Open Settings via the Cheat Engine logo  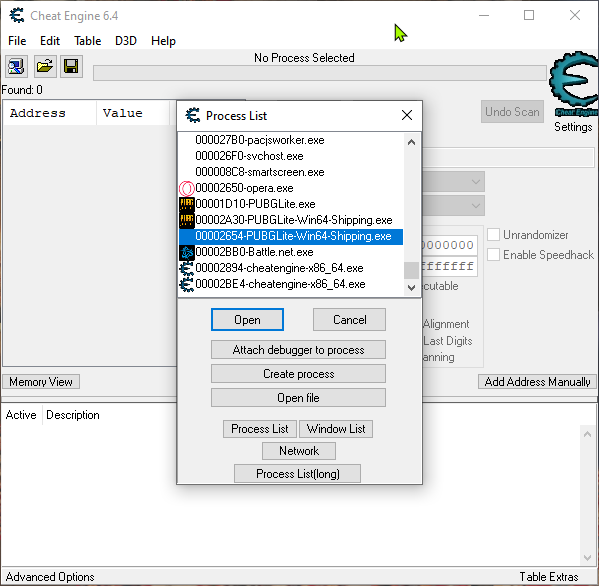point(574,83)
